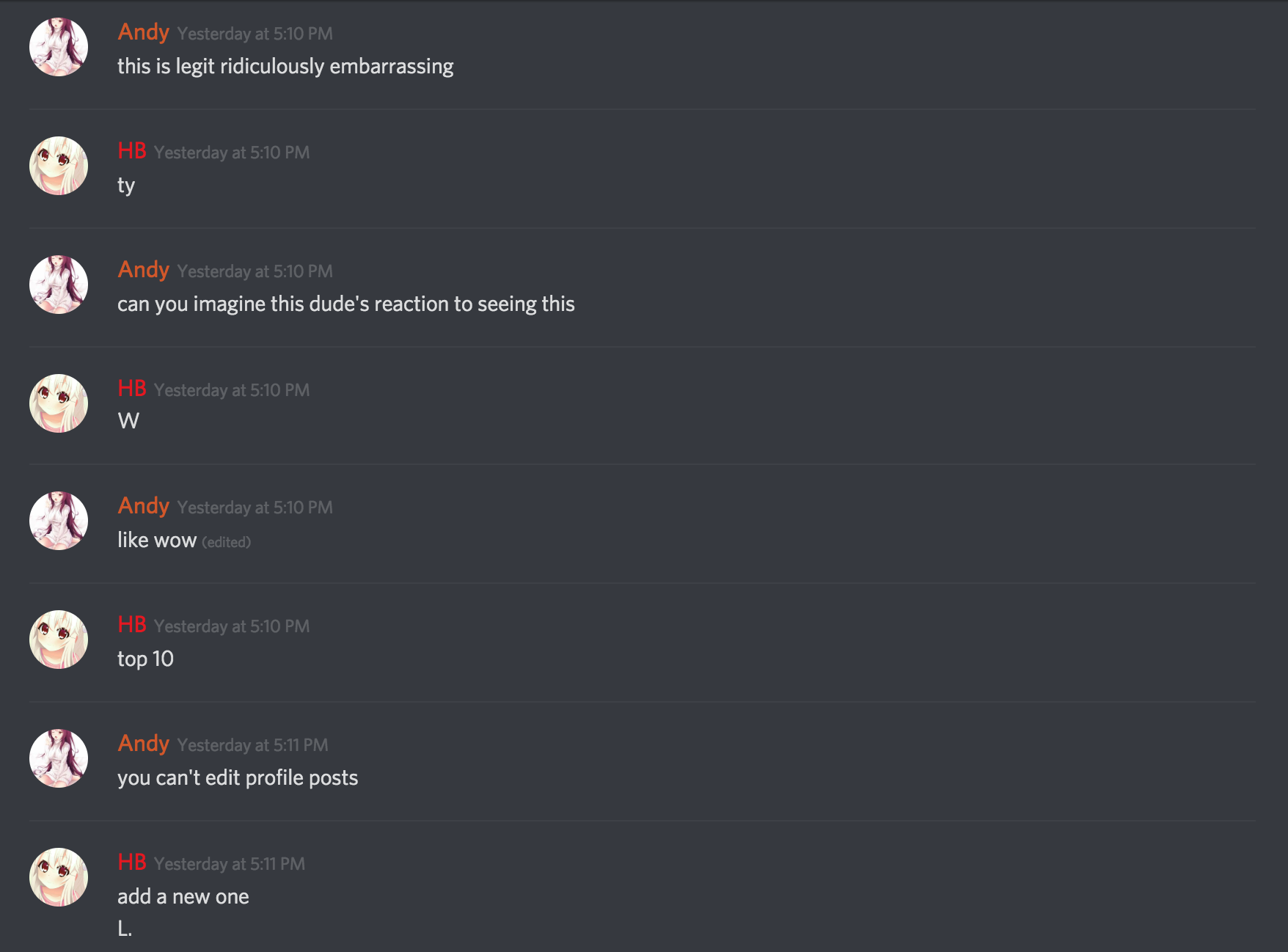
Task: Click the Andy username on the first message
Action: [x=144, y=32]
